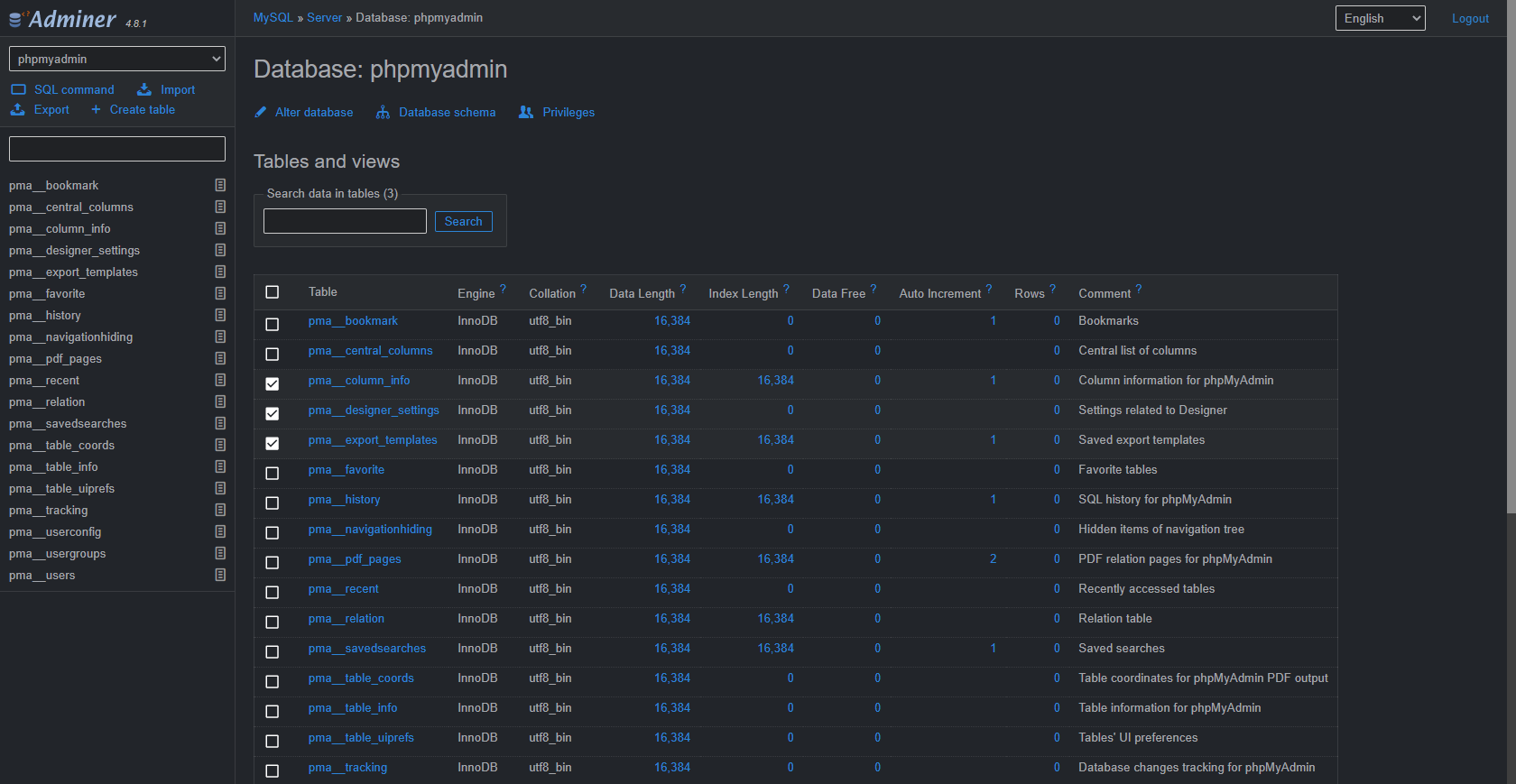1516x784 pixels.
Task: Open pma__savedsearches table link in main list
Action: click(x=367, y=648)
